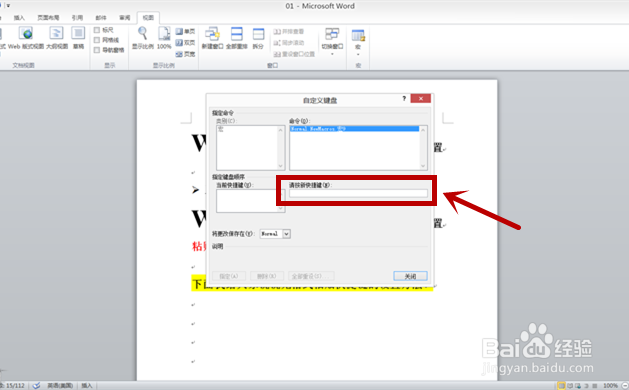
Task: Set zoom to 100% in ribbon
Action: (164, 38)
